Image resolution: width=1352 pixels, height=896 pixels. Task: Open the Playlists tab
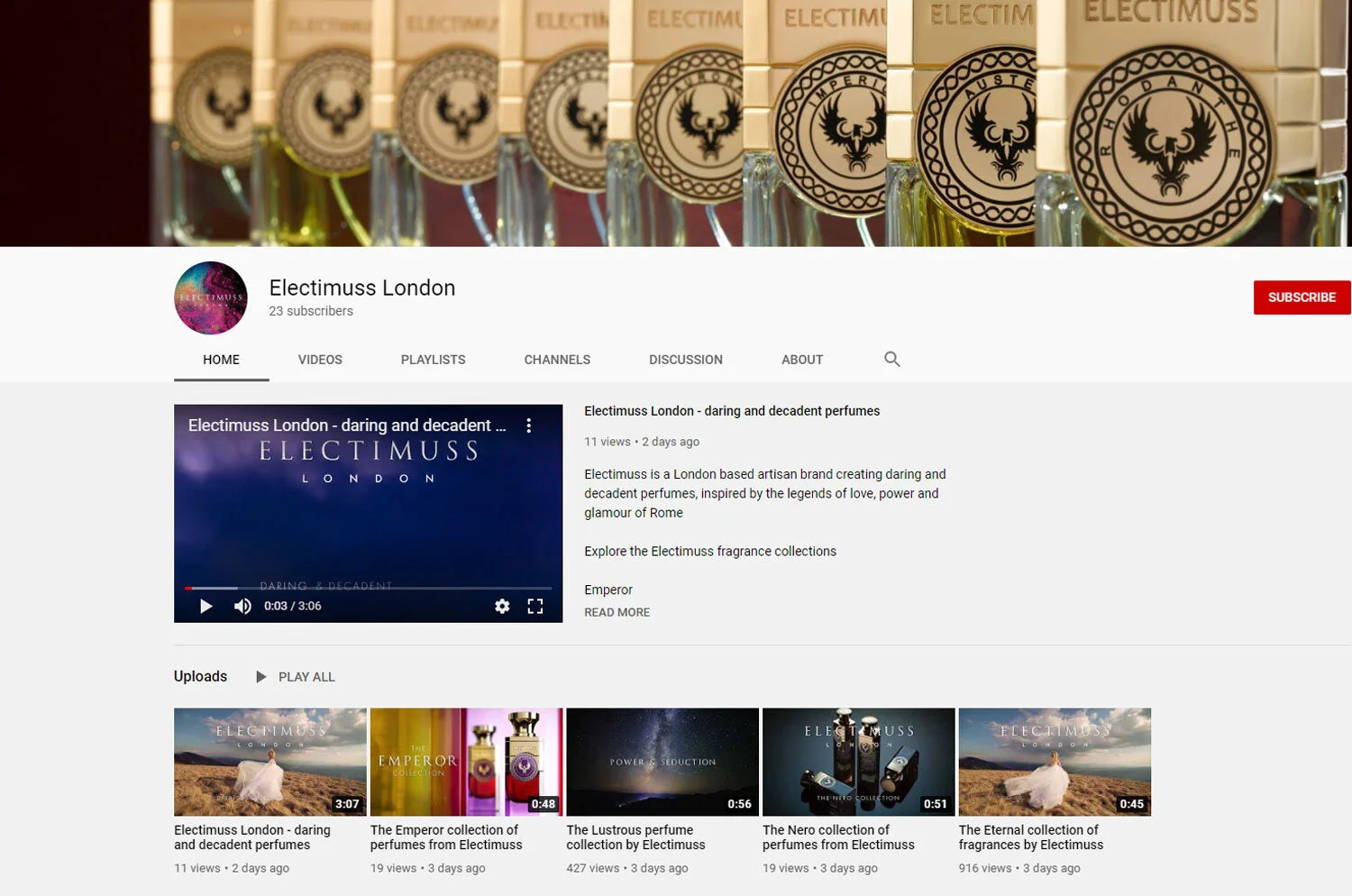[433, 360]
